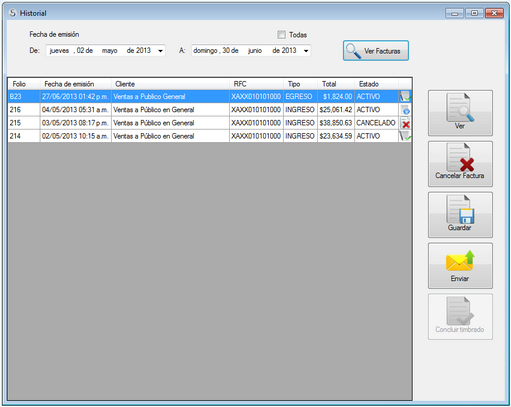The width and height of the screenshot is (511, 407).
Task: Click the mayo month field in De date
Action: coord(109,51)
